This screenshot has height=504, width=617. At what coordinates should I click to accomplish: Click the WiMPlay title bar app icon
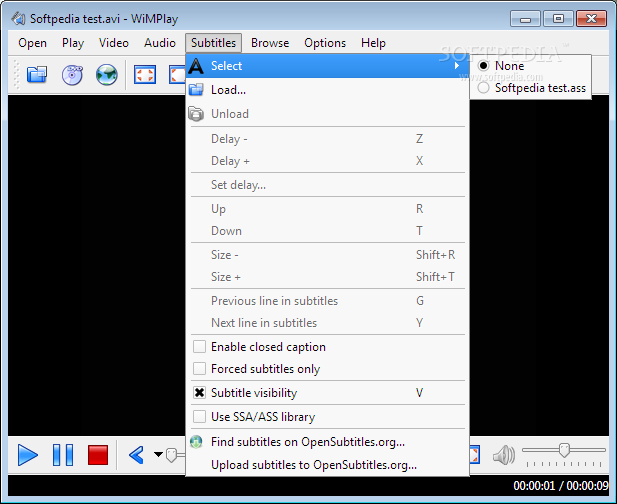[x=18, y=18]
